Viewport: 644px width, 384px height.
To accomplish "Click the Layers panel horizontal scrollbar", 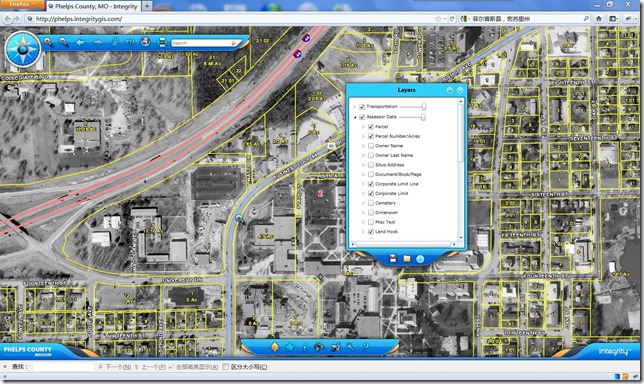I will [x=404, y=244].
